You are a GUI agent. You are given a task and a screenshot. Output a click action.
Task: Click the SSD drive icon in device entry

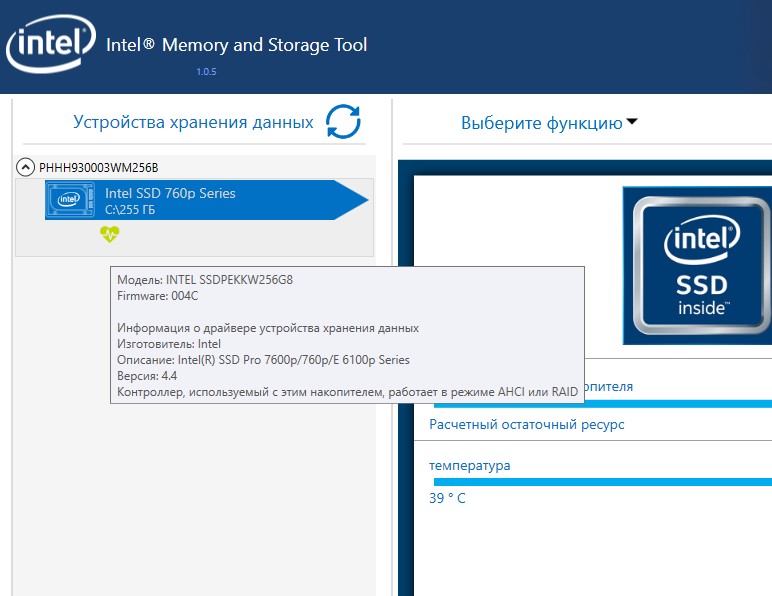point(70,200)
